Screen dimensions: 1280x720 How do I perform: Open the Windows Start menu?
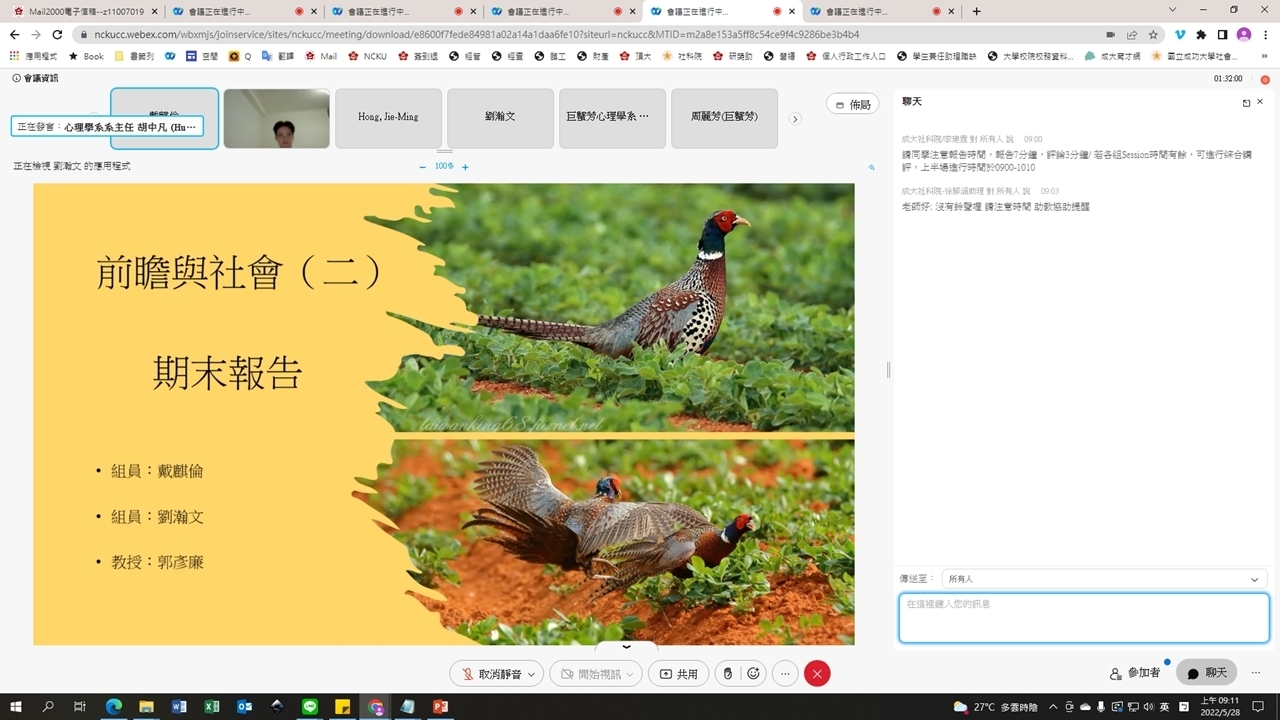pos(16,706)
